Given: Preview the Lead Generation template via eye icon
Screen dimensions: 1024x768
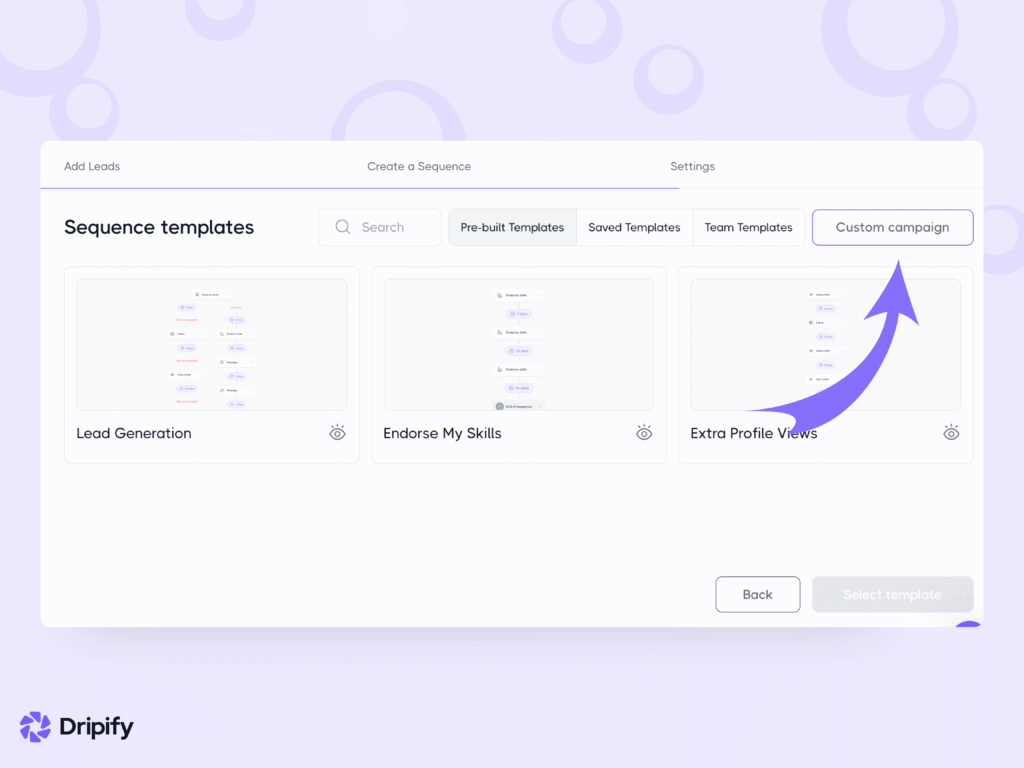Looking at the screenshot, I should pyautogui.click(x=338, y=433).
